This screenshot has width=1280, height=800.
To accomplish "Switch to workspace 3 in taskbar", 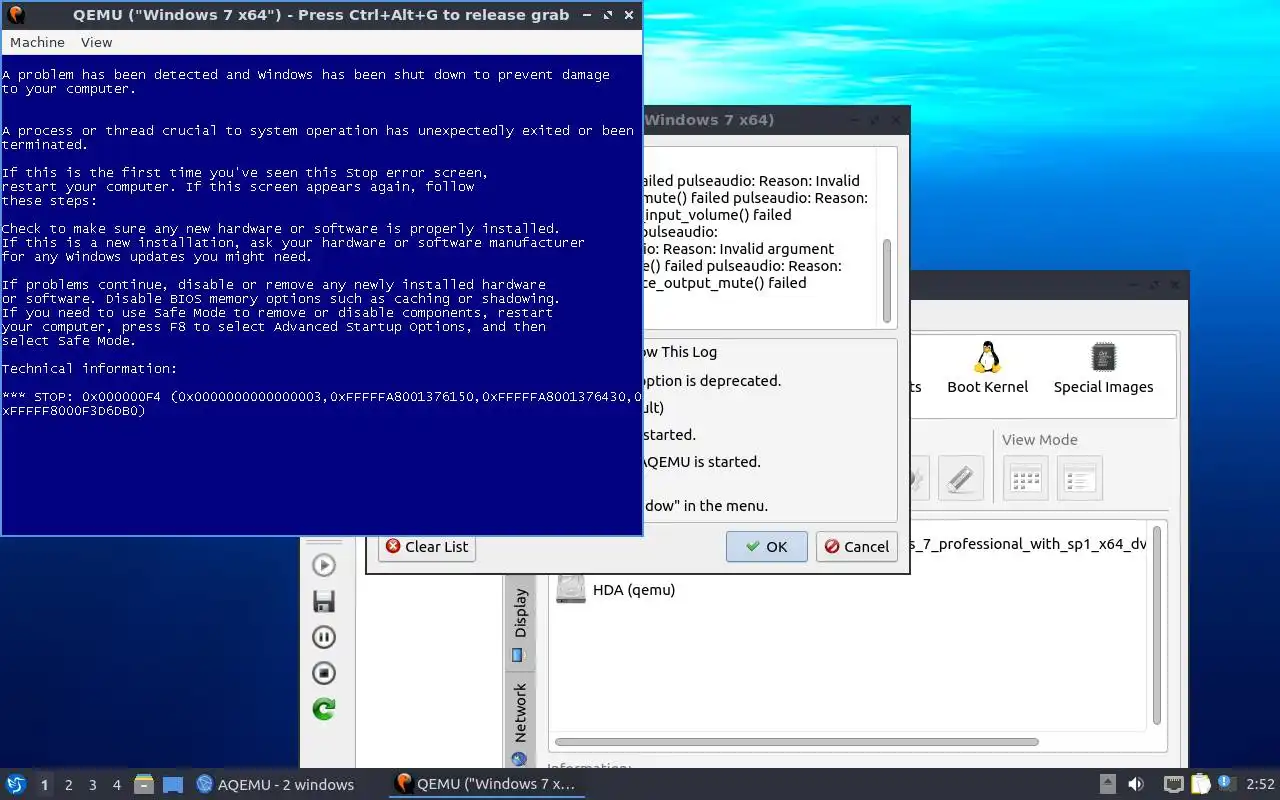I will click(92, 785).
